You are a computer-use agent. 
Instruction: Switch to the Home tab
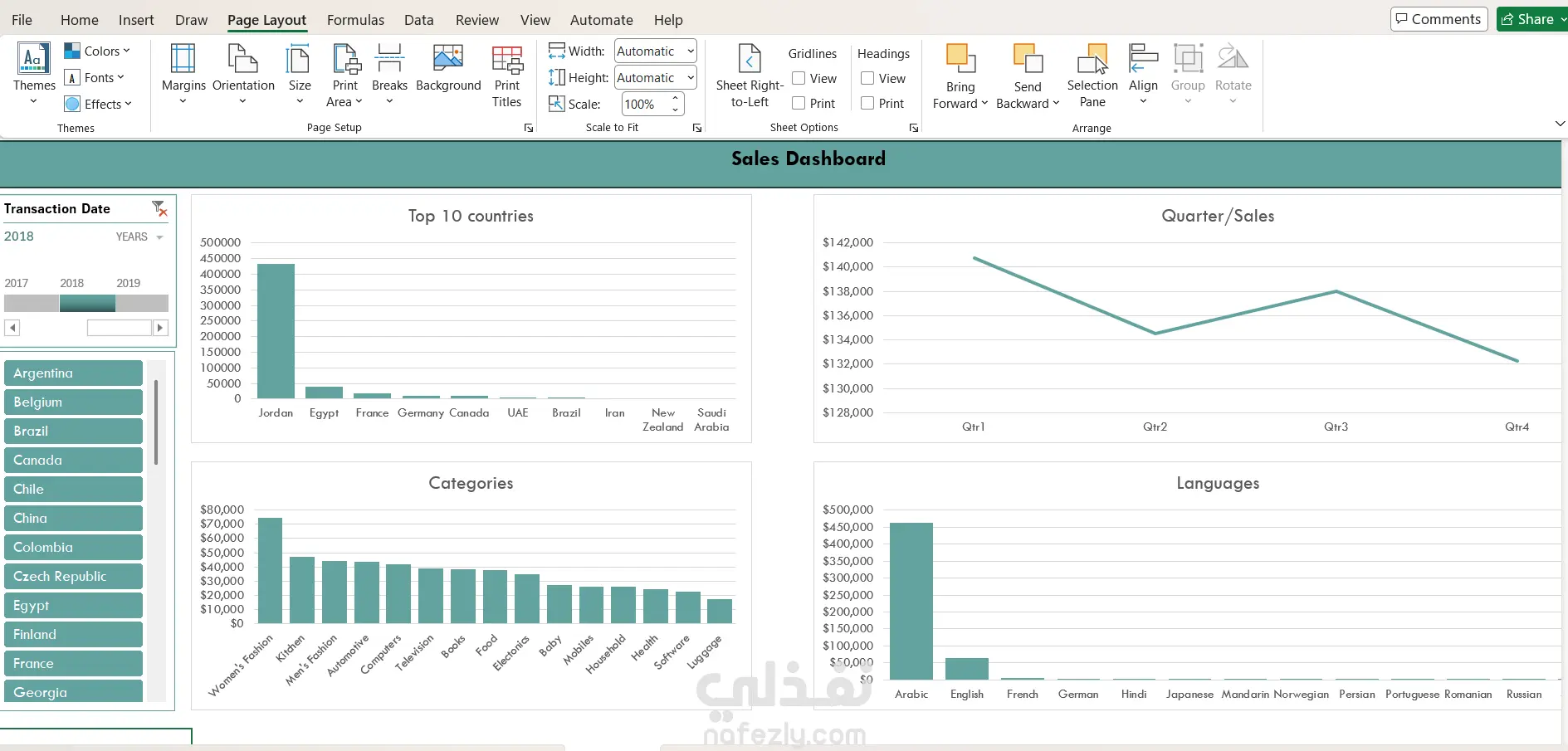[80, 20]
